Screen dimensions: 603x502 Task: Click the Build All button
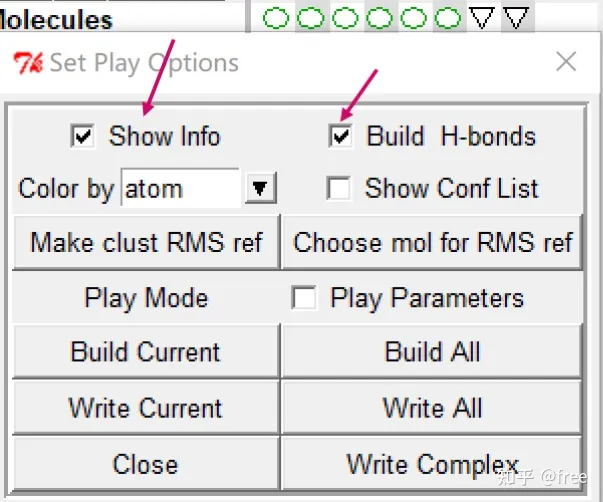pyautogui.click(x=432, y=352)
